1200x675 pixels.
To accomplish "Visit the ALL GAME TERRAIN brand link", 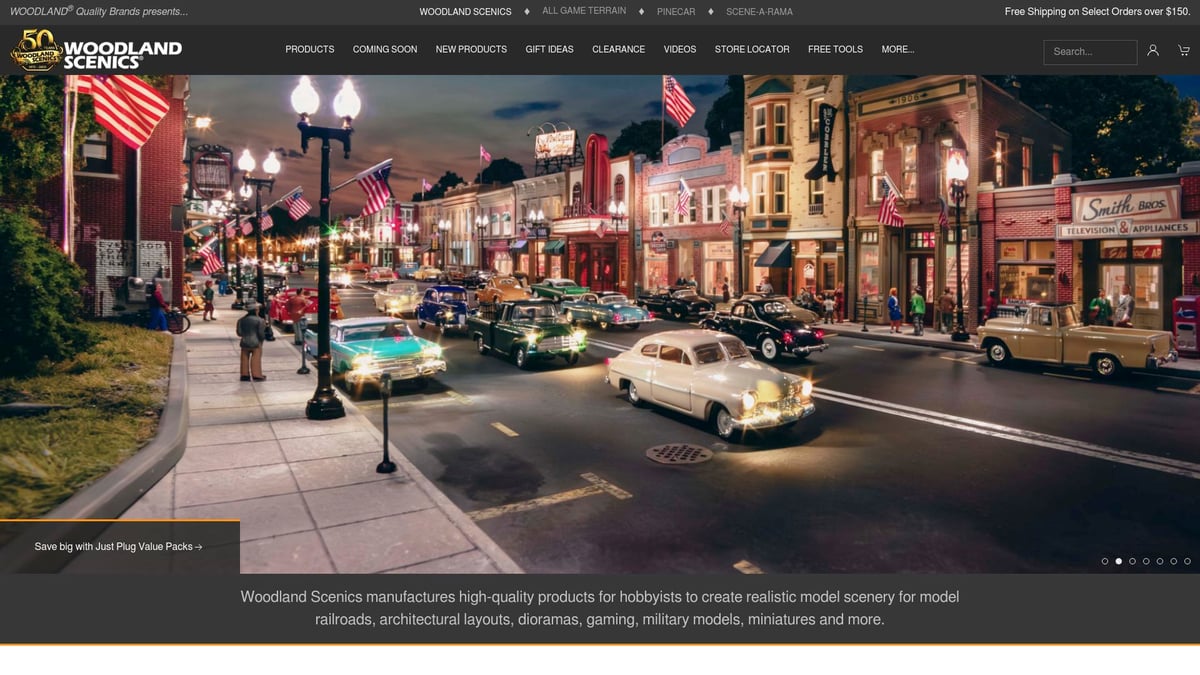I will click(x=584, y=11).
